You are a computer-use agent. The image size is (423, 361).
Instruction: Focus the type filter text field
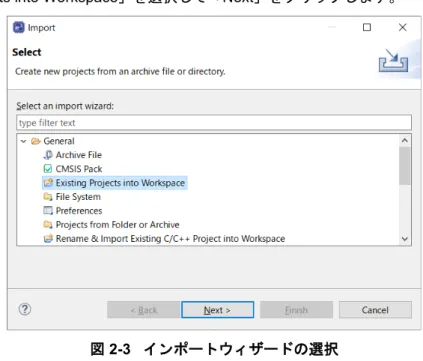214,123
